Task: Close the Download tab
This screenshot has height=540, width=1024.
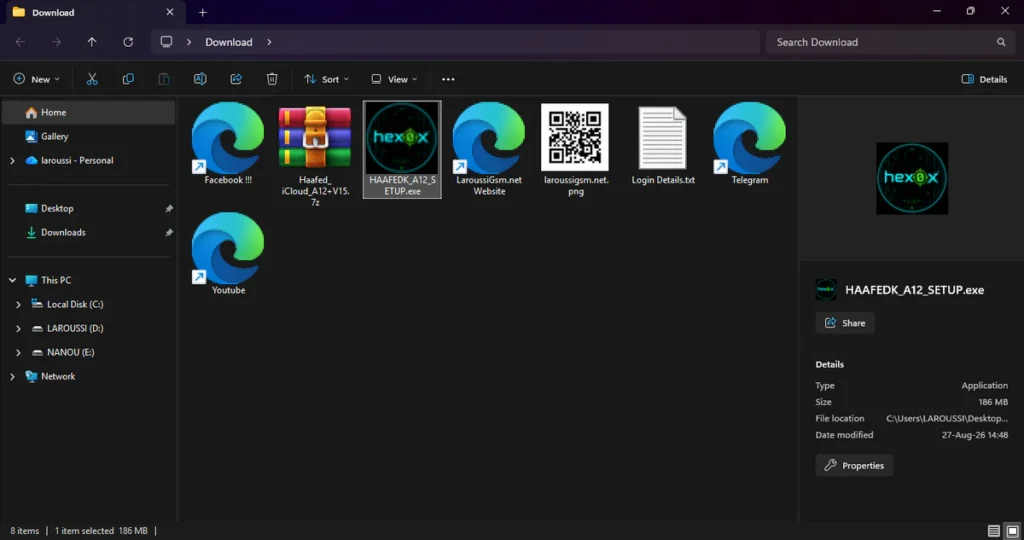Action: pos(170,12)
